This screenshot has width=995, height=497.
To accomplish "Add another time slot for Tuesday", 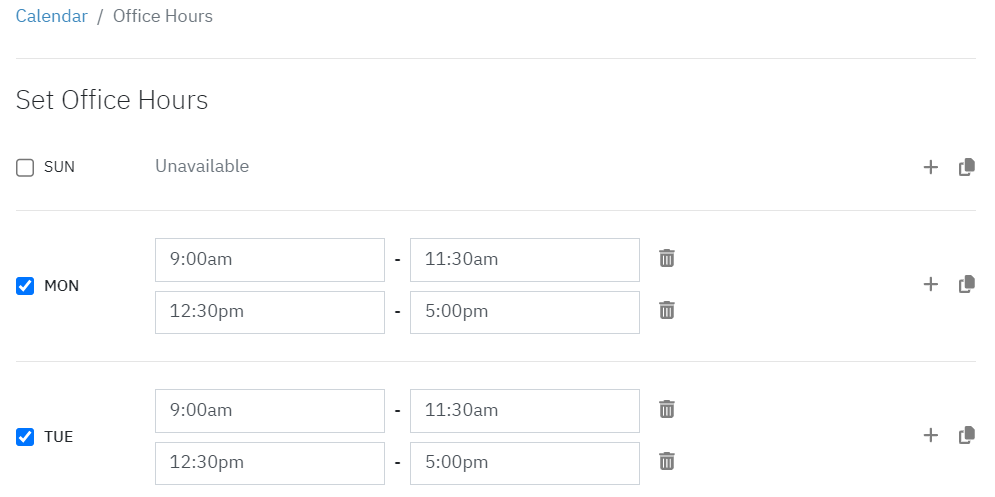I will pos(930,435).
